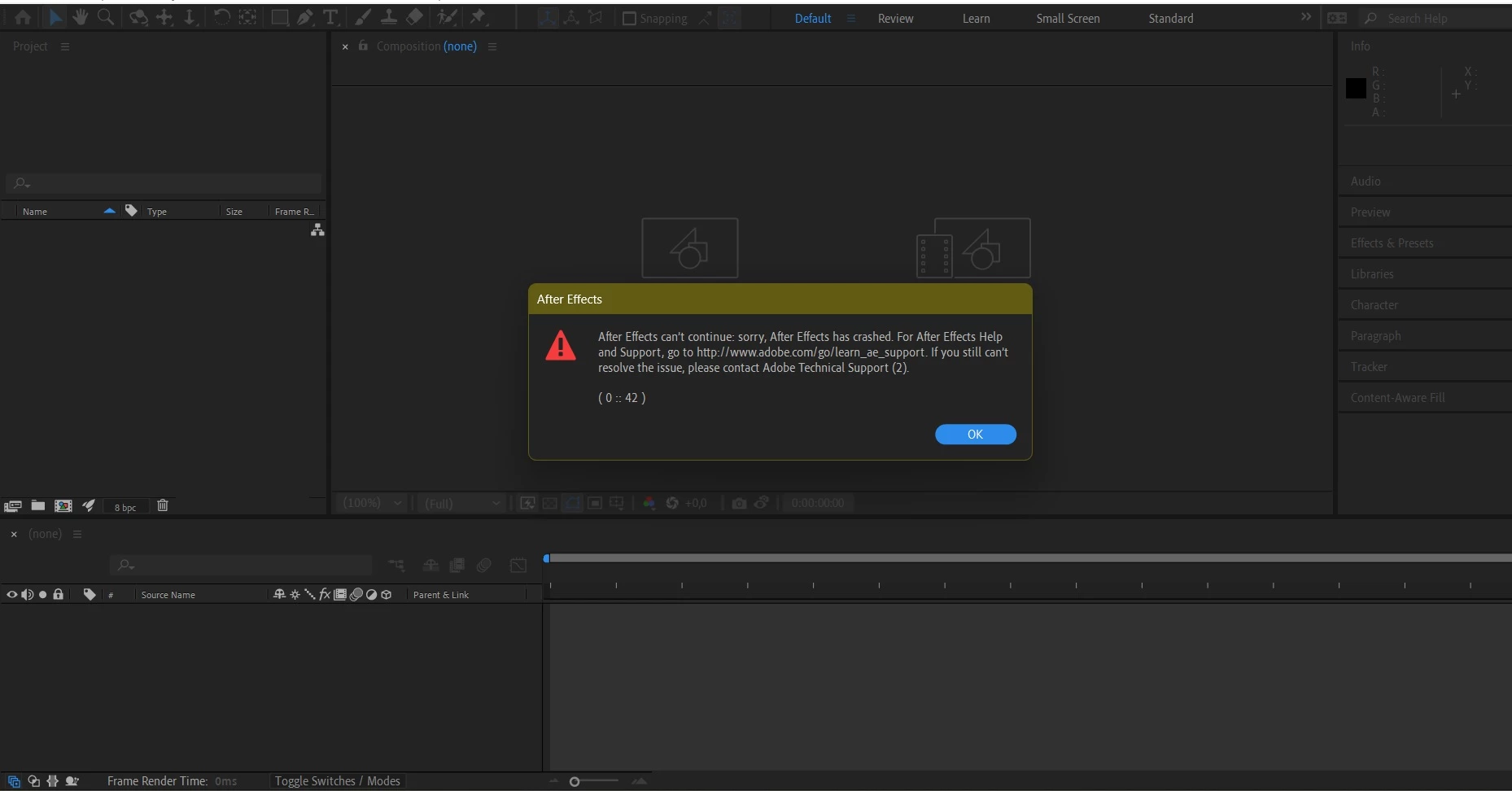Image resolution: width=1512 pixels, height=791 pixels.
Task: Enable the Snapping checkbox
Action: pyautogui.click(x=629, y=18)
